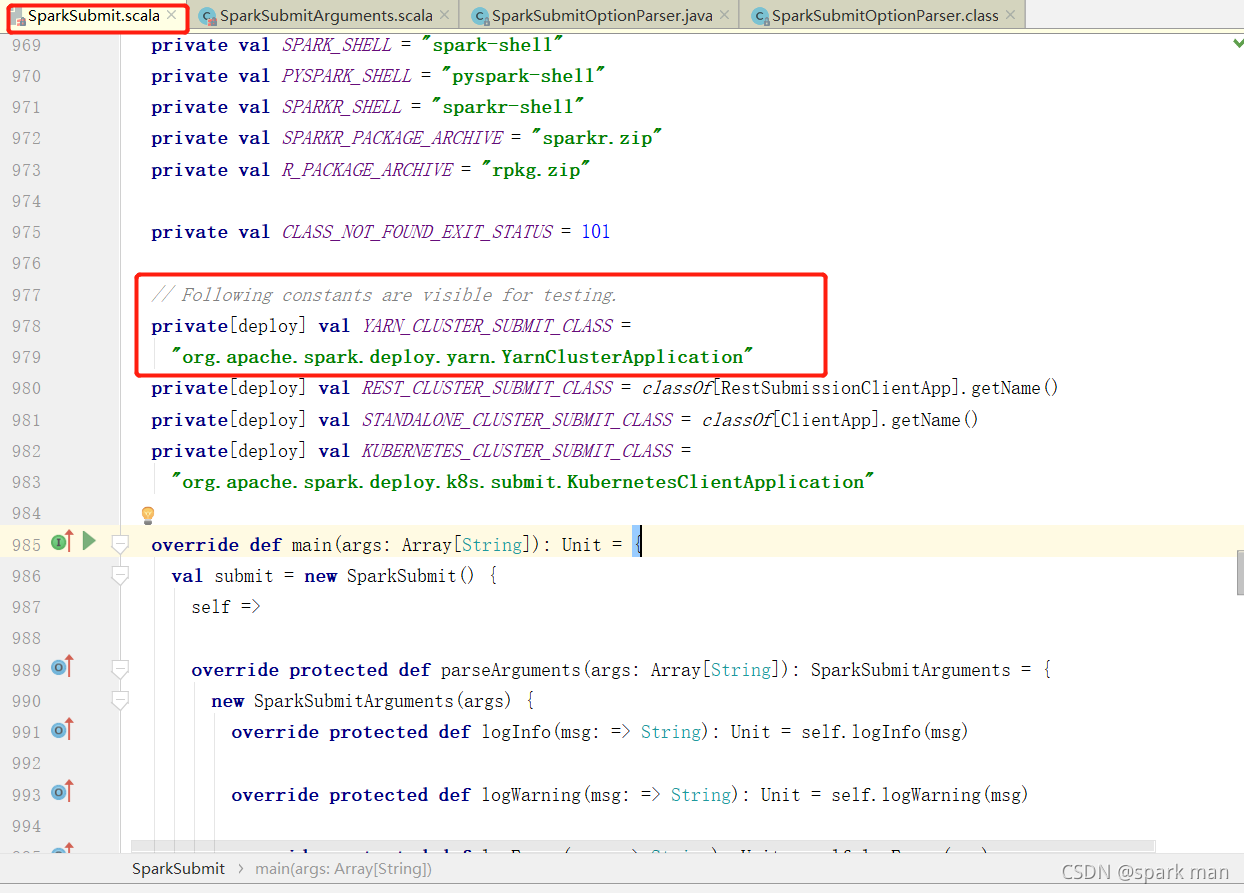This screenshot has width=1244, height=893.
Task: Click the KubernetesClientApplication string literal
Action: point(523,482)
